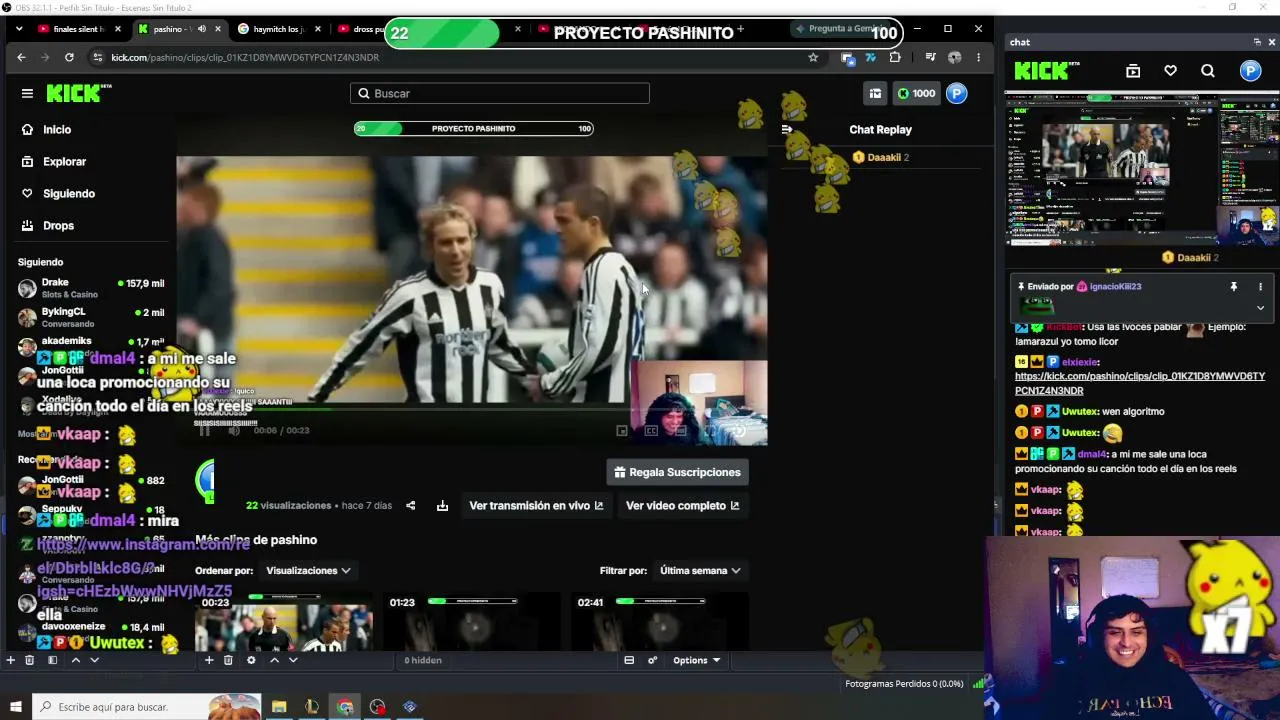Open the 02:41 clip thumbnail

(x=660, y=621)
